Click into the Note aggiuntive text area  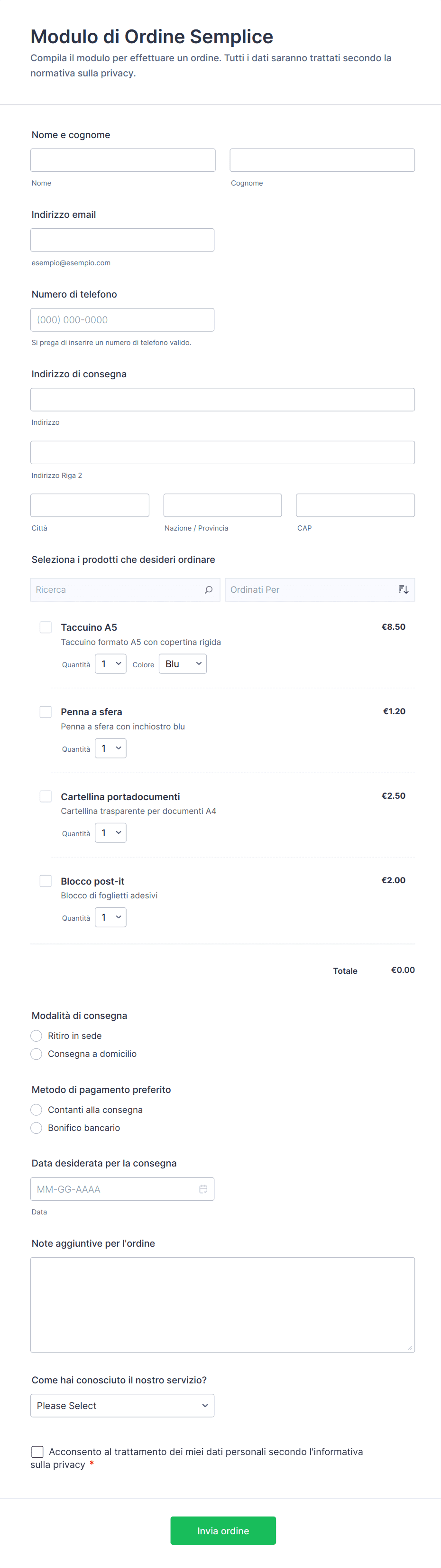tap(222, 1305)
